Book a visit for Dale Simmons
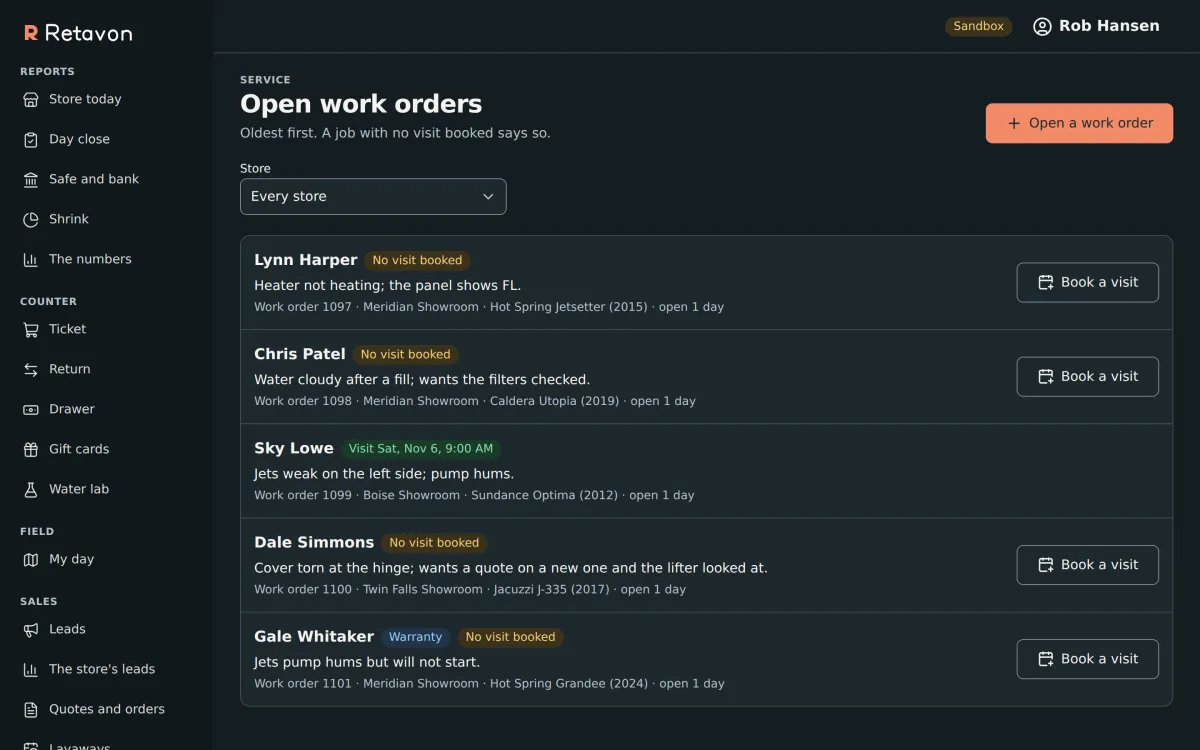Screen dimensions: 1200x750 (1087, 564)
